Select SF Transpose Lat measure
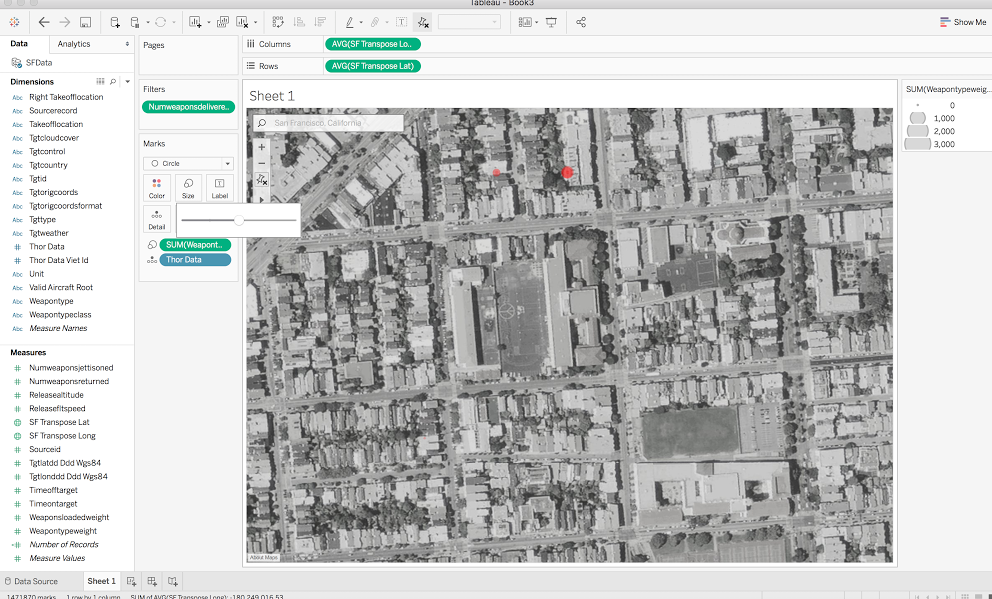Screen dimensions: 992x599 coord(59,422)
